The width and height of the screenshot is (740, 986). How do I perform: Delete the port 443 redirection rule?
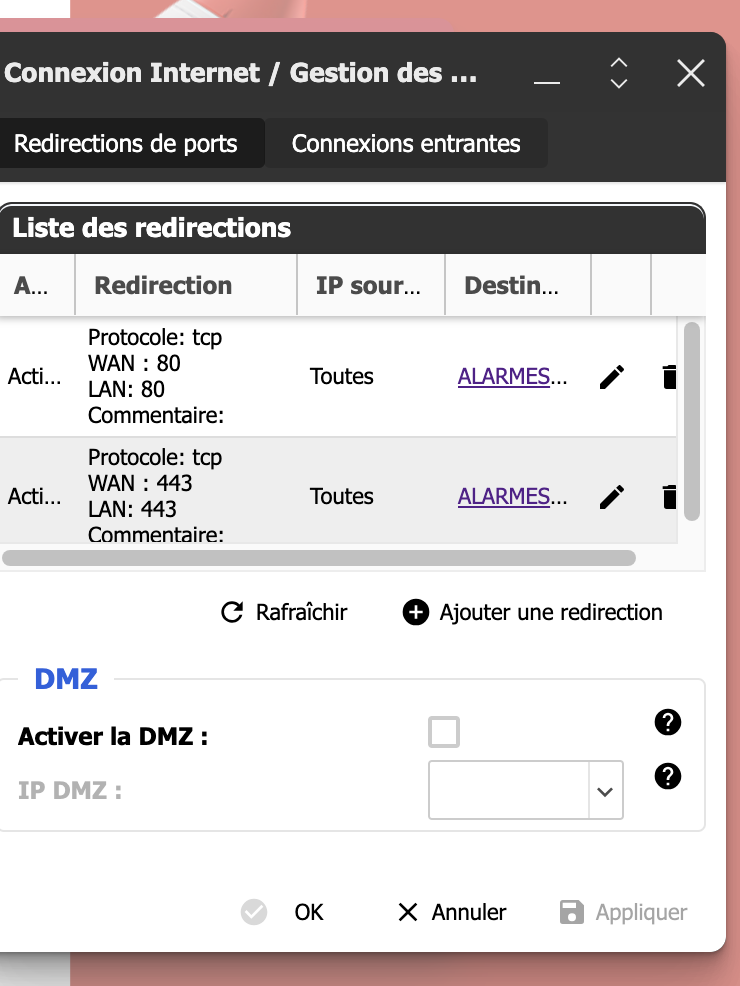pyautogui.click(x=669, y=497)
